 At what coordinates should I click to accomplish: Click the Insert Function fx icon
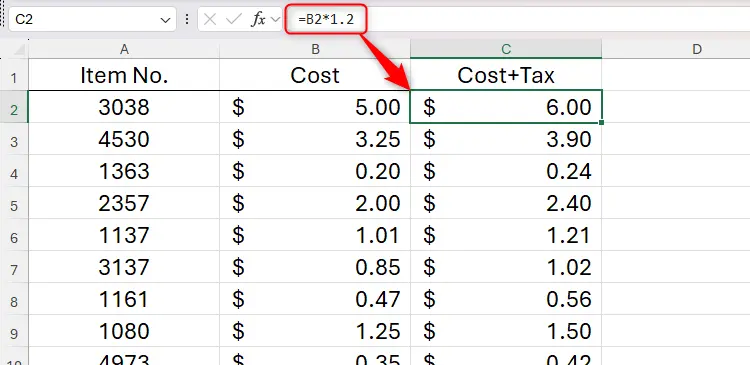coord(259,20)
